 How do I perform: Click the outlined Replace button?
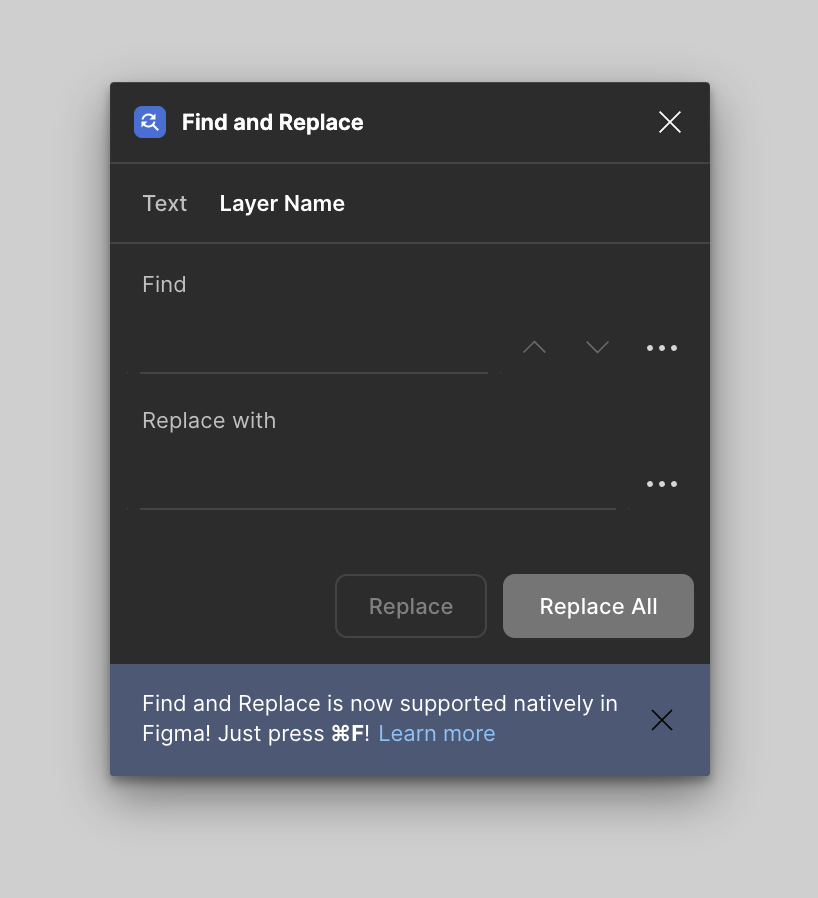tap(411, 606)
